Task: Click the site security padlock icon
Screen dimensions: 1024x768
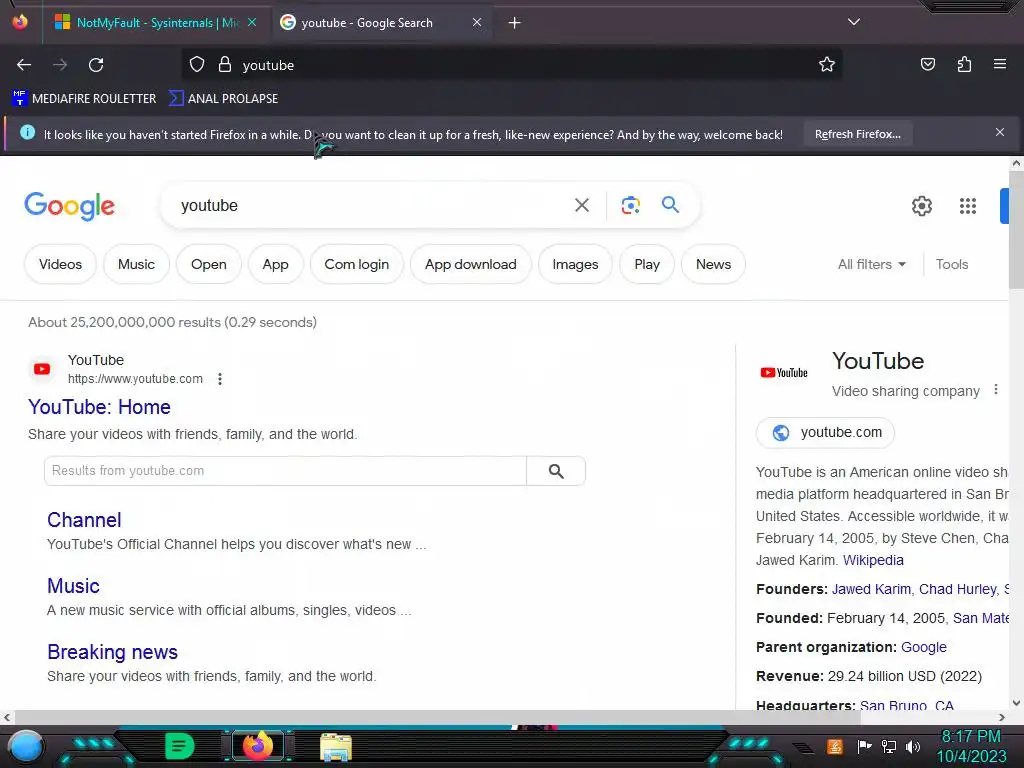Action: pos(225,65)
